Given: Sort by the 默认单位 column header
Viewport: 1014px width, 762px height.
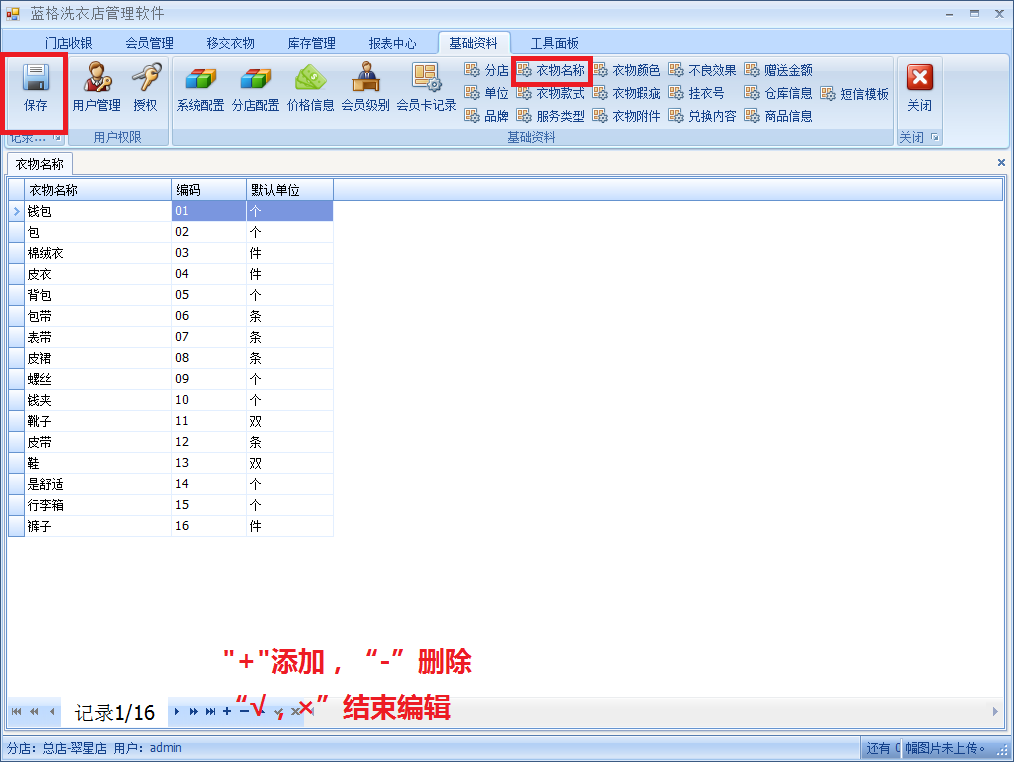Looking at the screenshot, I should coord(290,190).
